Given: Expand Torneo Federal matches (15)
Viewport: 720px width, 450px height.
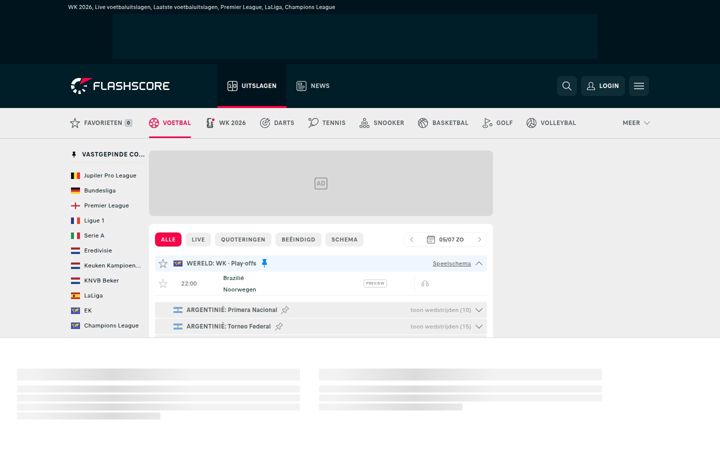Looking at the screenshot, I should pos(446,326).
